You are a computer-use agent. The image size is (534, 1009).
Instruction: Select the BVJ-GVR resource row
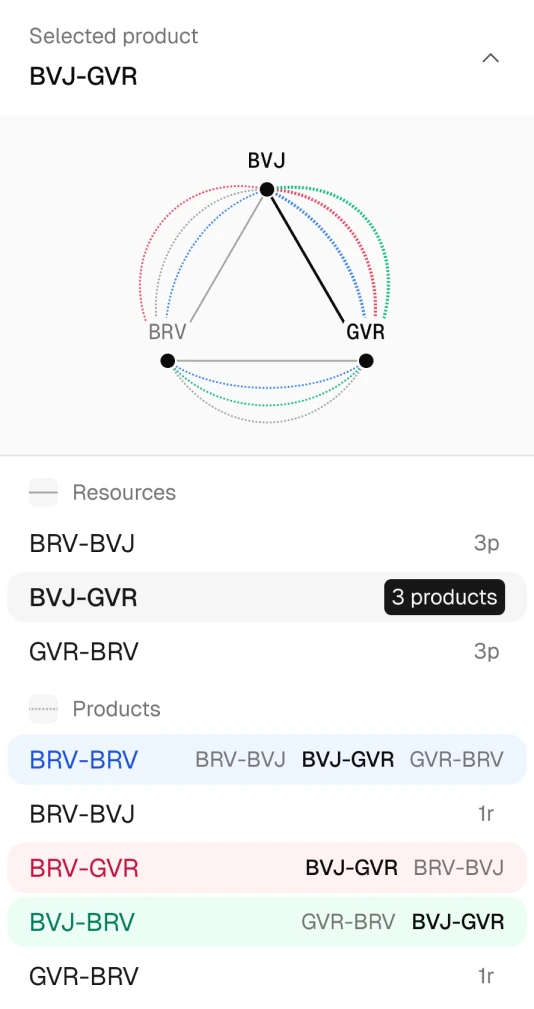click(267, 597)
